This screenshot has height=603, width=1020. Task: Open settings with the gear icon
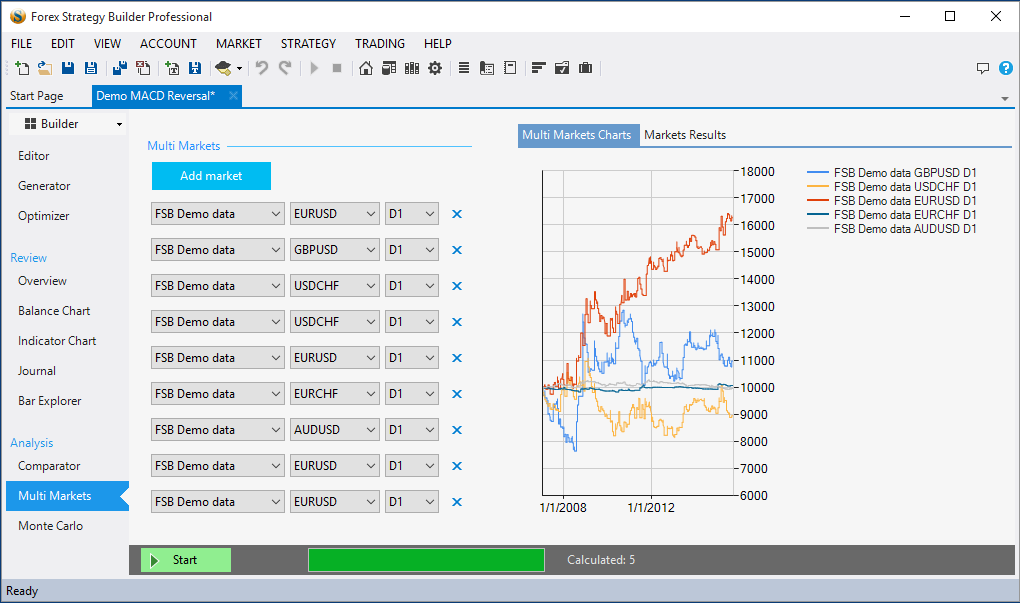[x=435, y=68]
